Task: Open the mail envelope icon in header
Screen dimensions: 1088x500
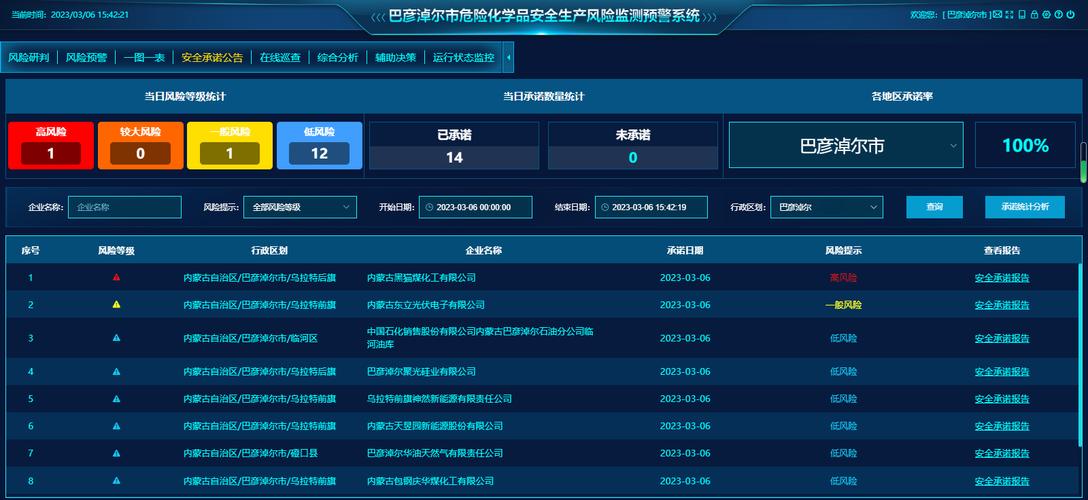Action: point(997,15)
